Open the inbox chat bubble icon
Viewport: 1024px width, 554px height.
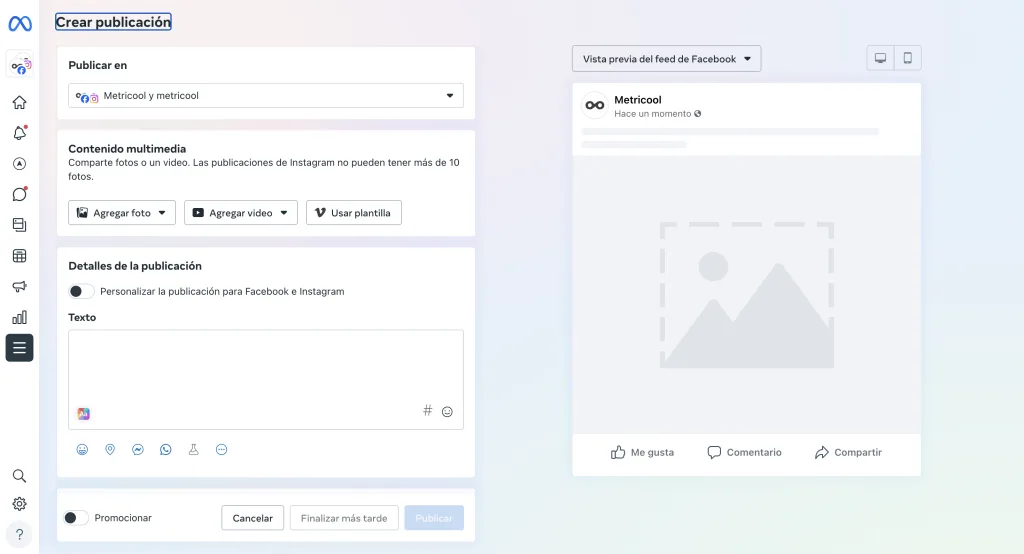[x=20, y=194]
